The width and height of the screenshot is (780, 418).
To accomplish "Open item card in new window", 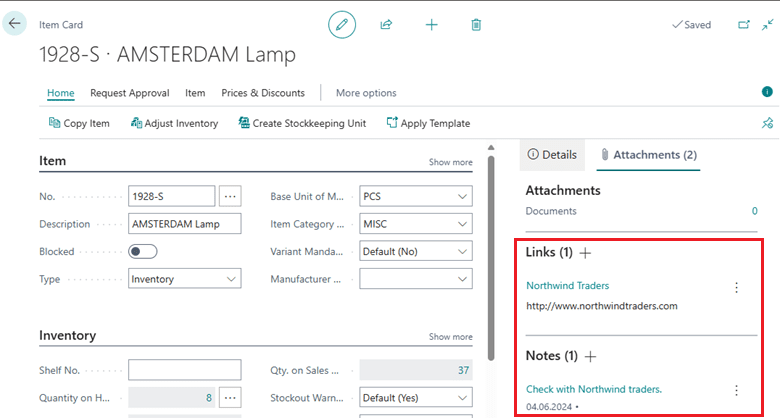I will pos(743,25).
